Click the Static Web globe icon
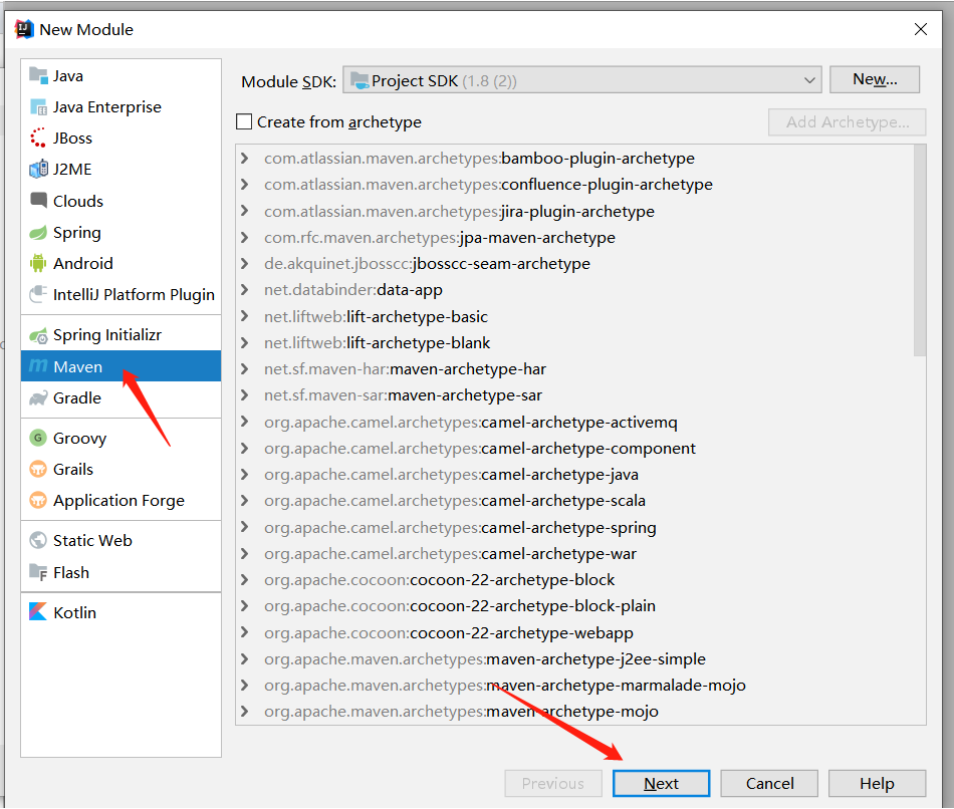The width and height of the screenshot is (954, 809). pos(38,540)
